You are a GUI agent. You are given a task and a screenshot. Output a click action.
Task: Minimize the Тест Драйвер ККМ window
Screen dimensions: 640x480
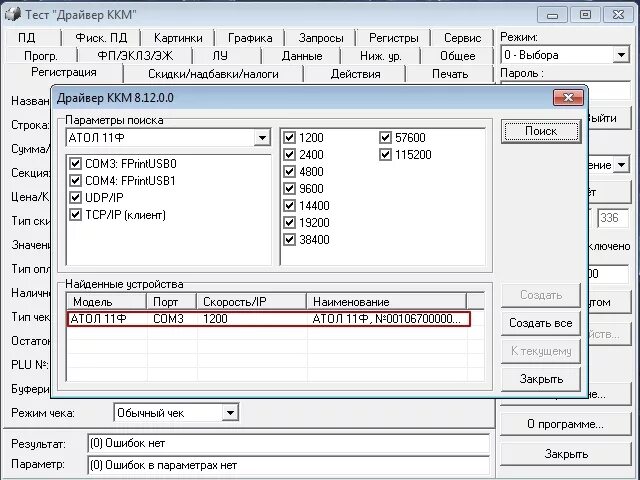[553, 15]
